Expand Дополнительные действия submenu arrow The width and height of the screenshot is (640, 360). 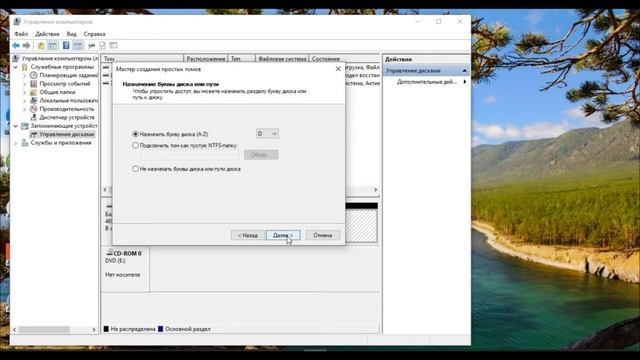point(464,82)
